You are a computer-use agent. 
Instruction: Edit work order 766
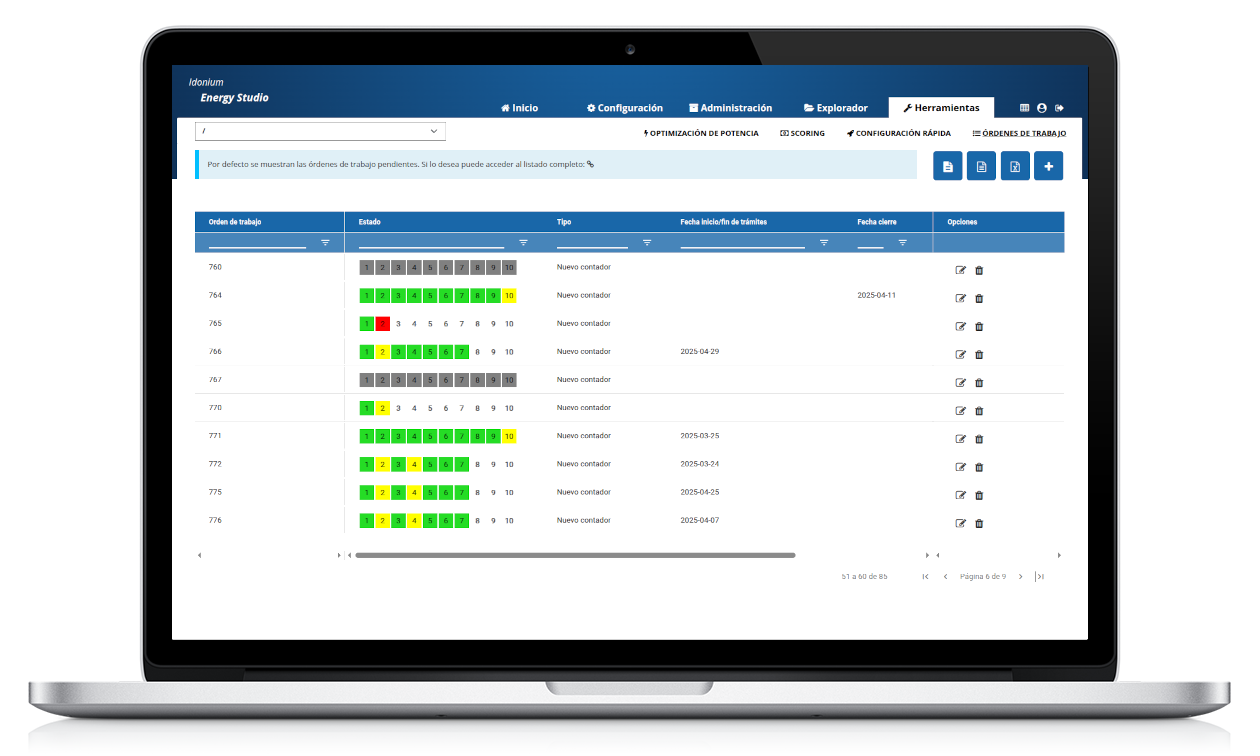[x=961, y=354]
